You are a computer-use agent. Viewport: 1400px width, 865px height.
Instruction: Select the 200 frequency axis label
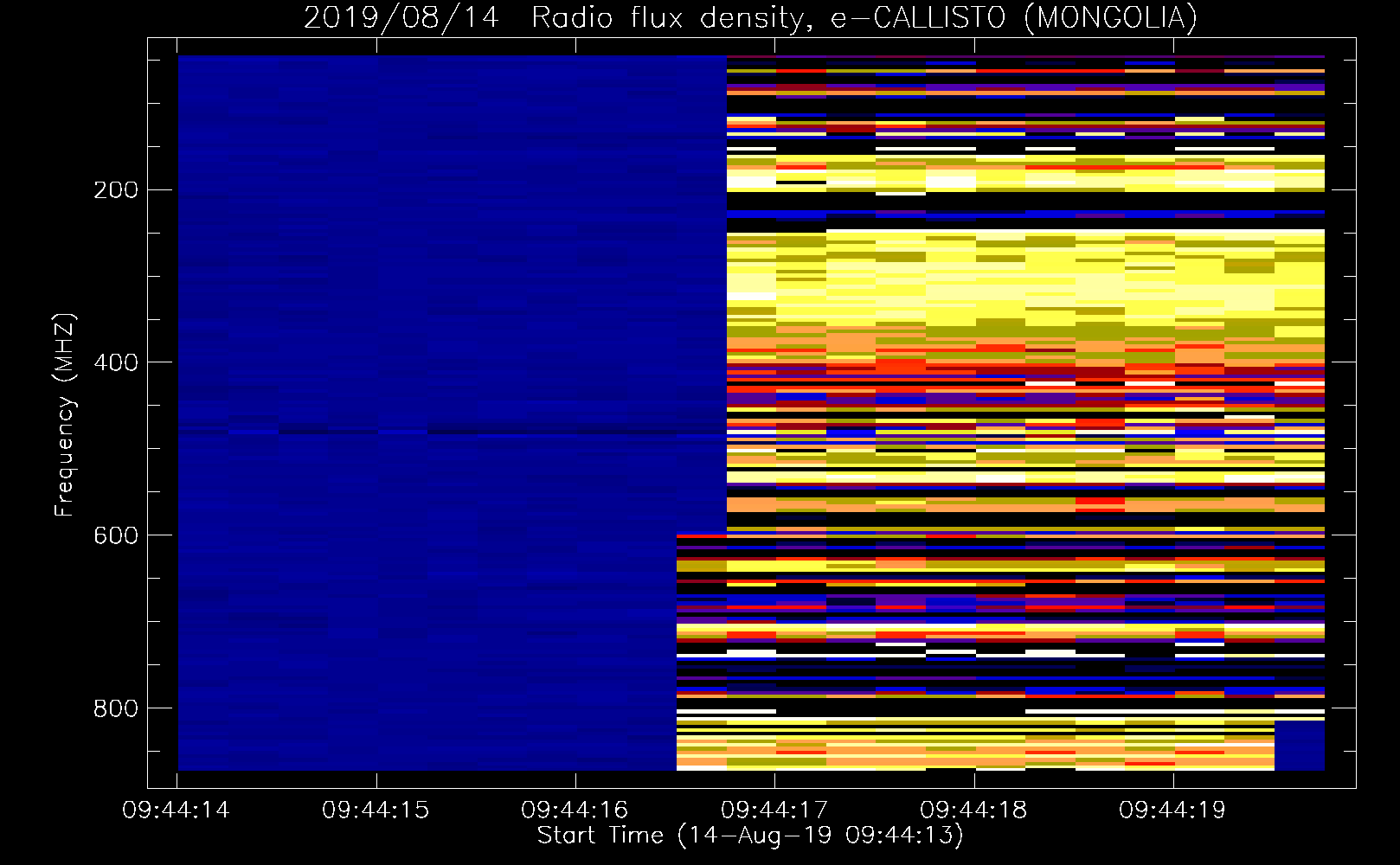pyautogui.click(x=115, y=190)
